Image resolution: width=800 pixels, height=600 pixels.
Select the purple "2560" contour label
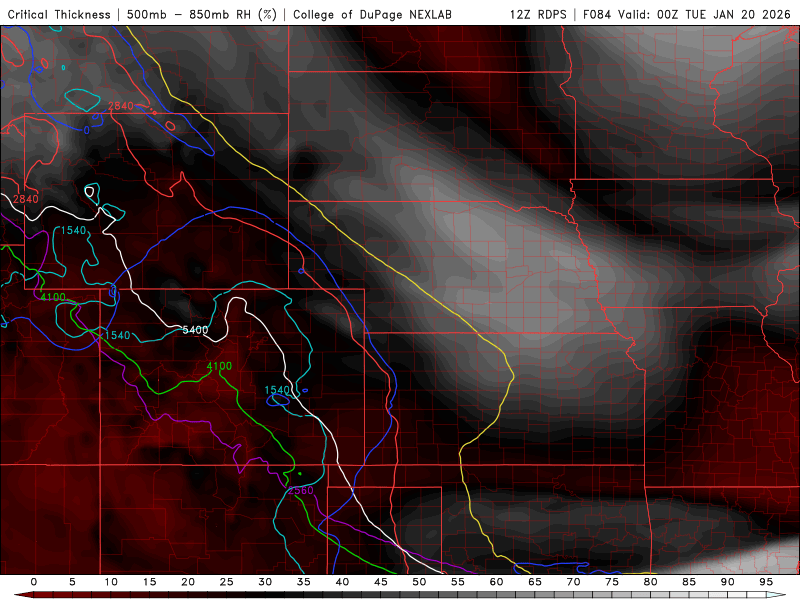click(x=301, y=490)
